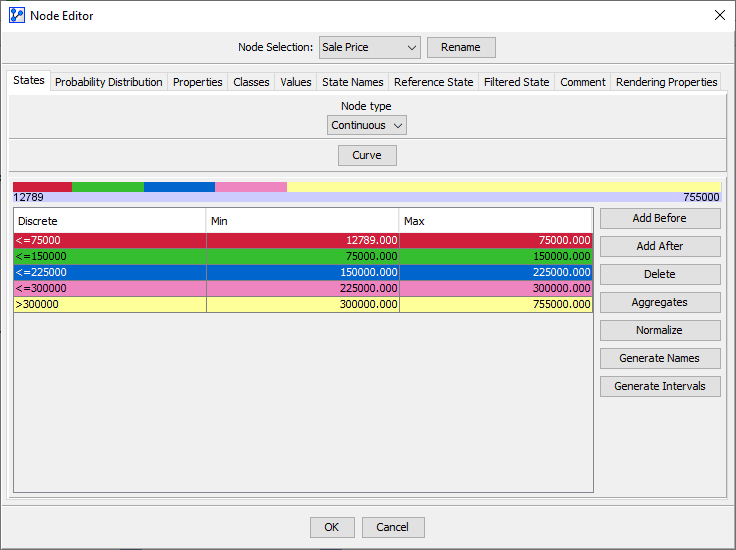Go to the Classes tab
The width and height of the screenshot is (736, 550).
pyautogui.click(x=251, y=82)
